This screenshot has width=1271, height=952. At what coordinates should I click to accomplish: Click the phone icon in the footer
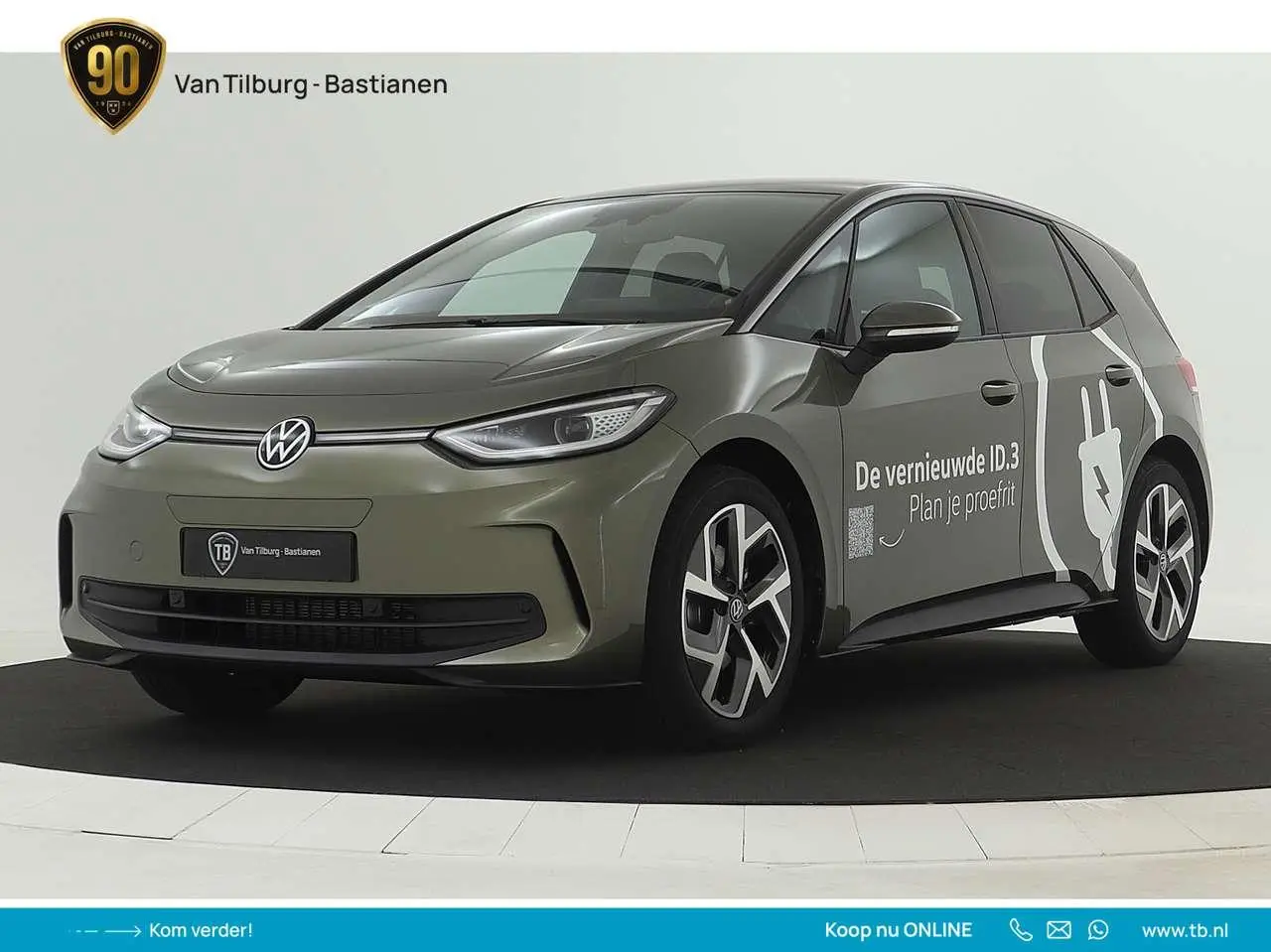1021,930
